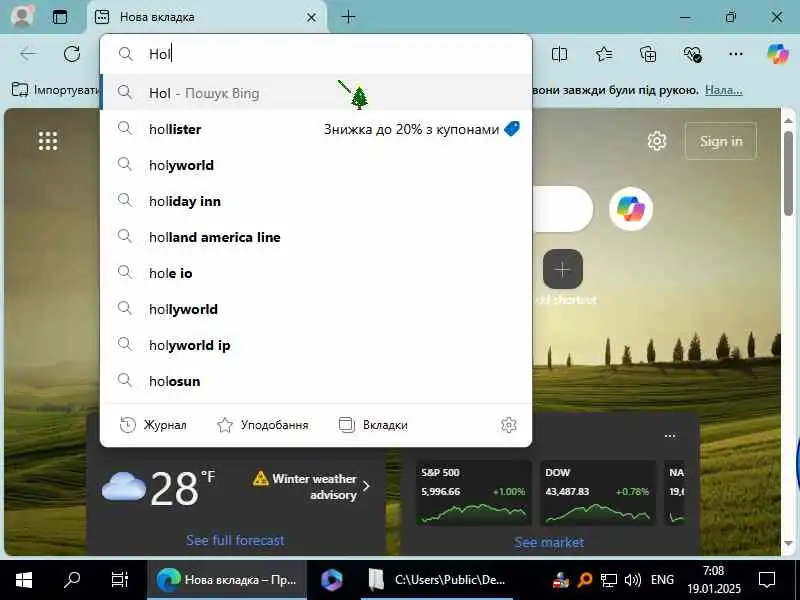Switch ENG input language indicator
The width and height of the screenshot is (800, 600).
click(662, 580)
